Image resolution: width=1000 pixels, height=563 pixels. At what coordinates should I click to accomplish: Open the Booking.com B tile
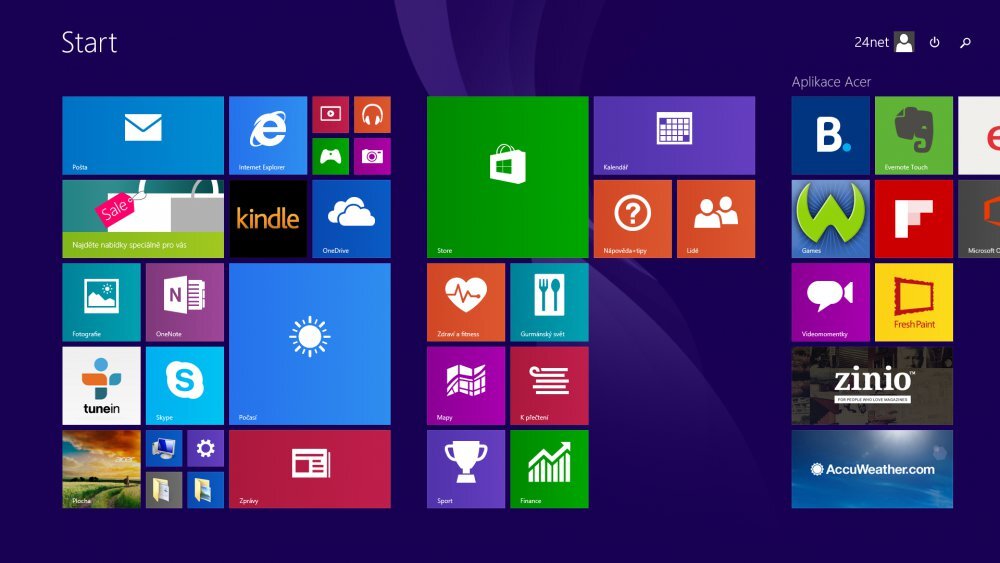[830, 135]
